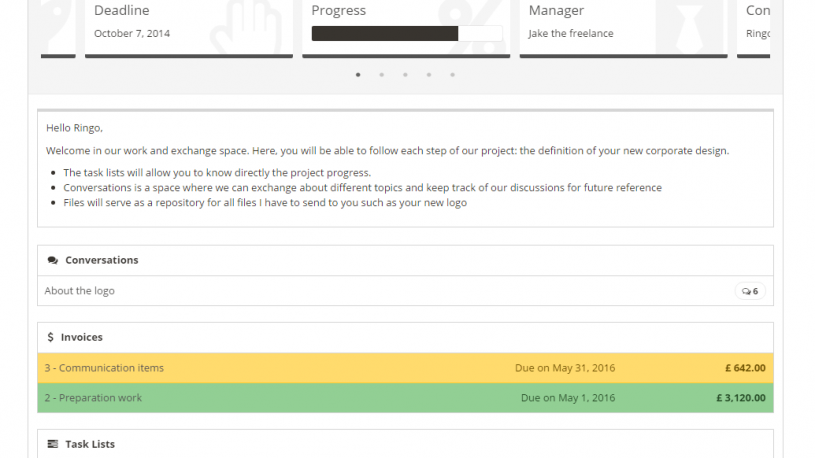Click the list icon beside Task Lists
Viewport: 815px width, 458px height.
tap(52, 443)
